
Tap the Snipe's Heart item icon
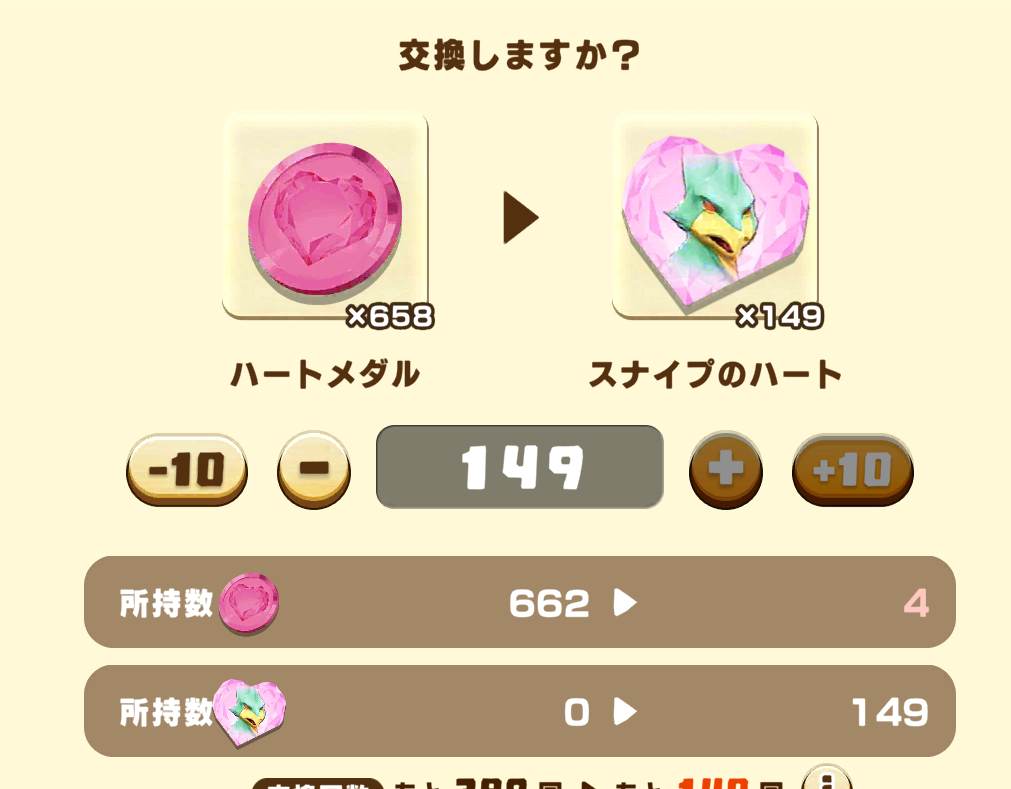pyautogui.click(x=715, y=217)
